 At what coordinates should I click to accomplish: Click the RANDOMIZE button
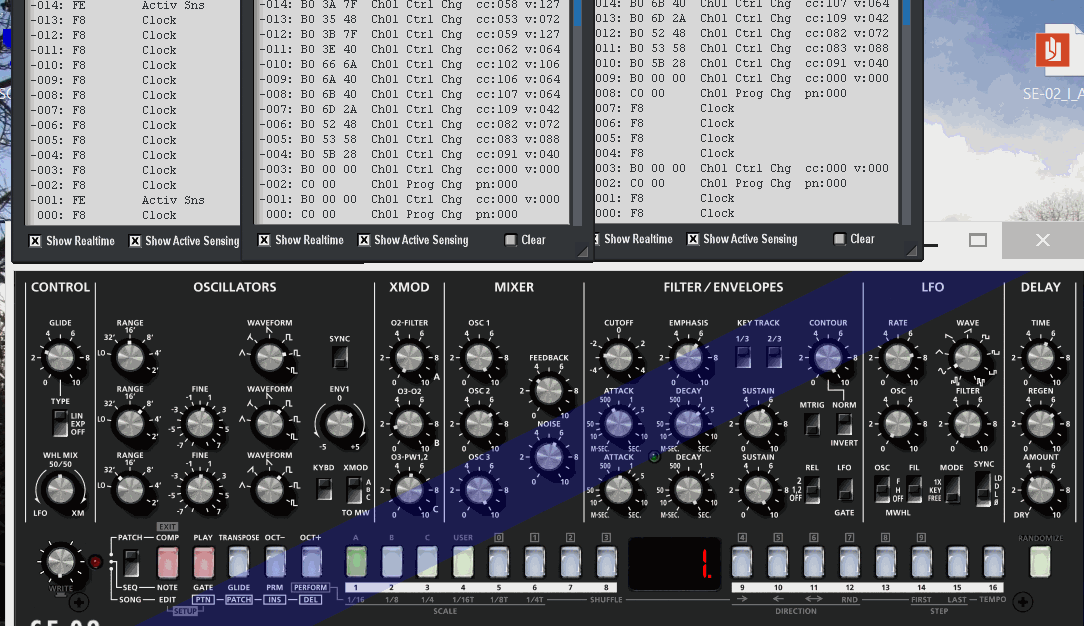coord(1040,562)
